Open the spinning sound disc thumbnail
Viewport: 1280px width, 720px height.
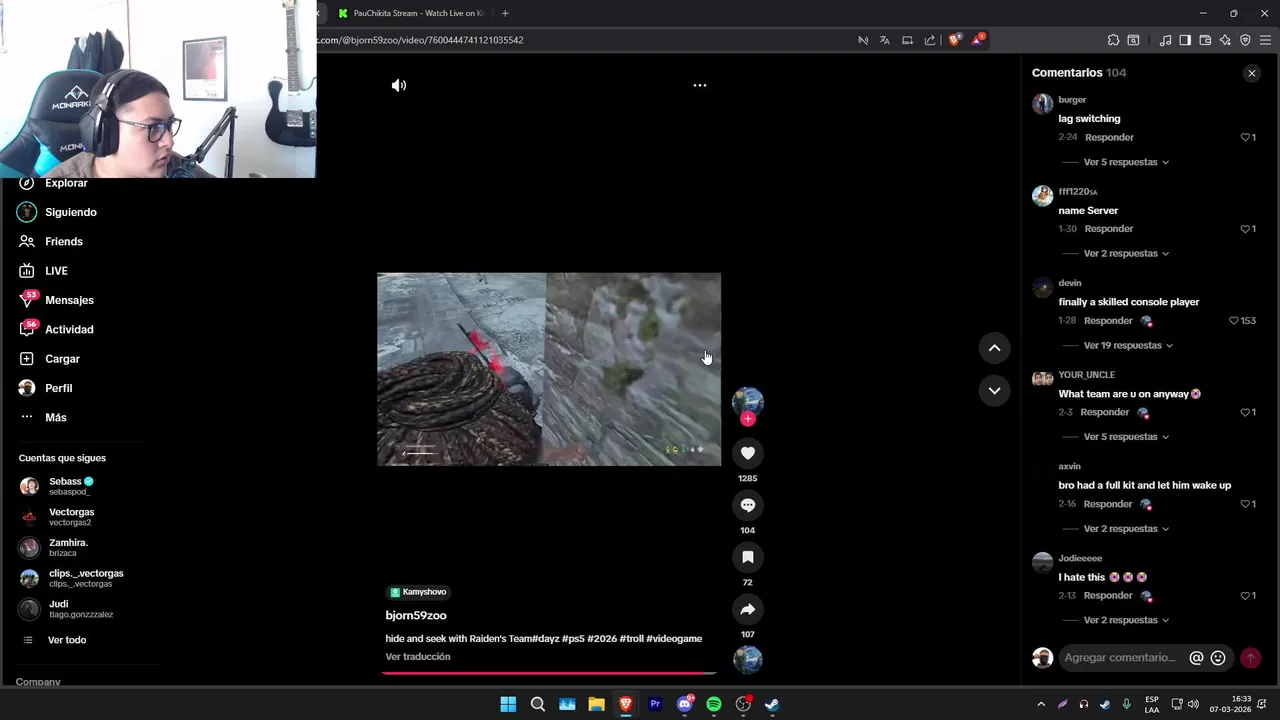[748, 660]
